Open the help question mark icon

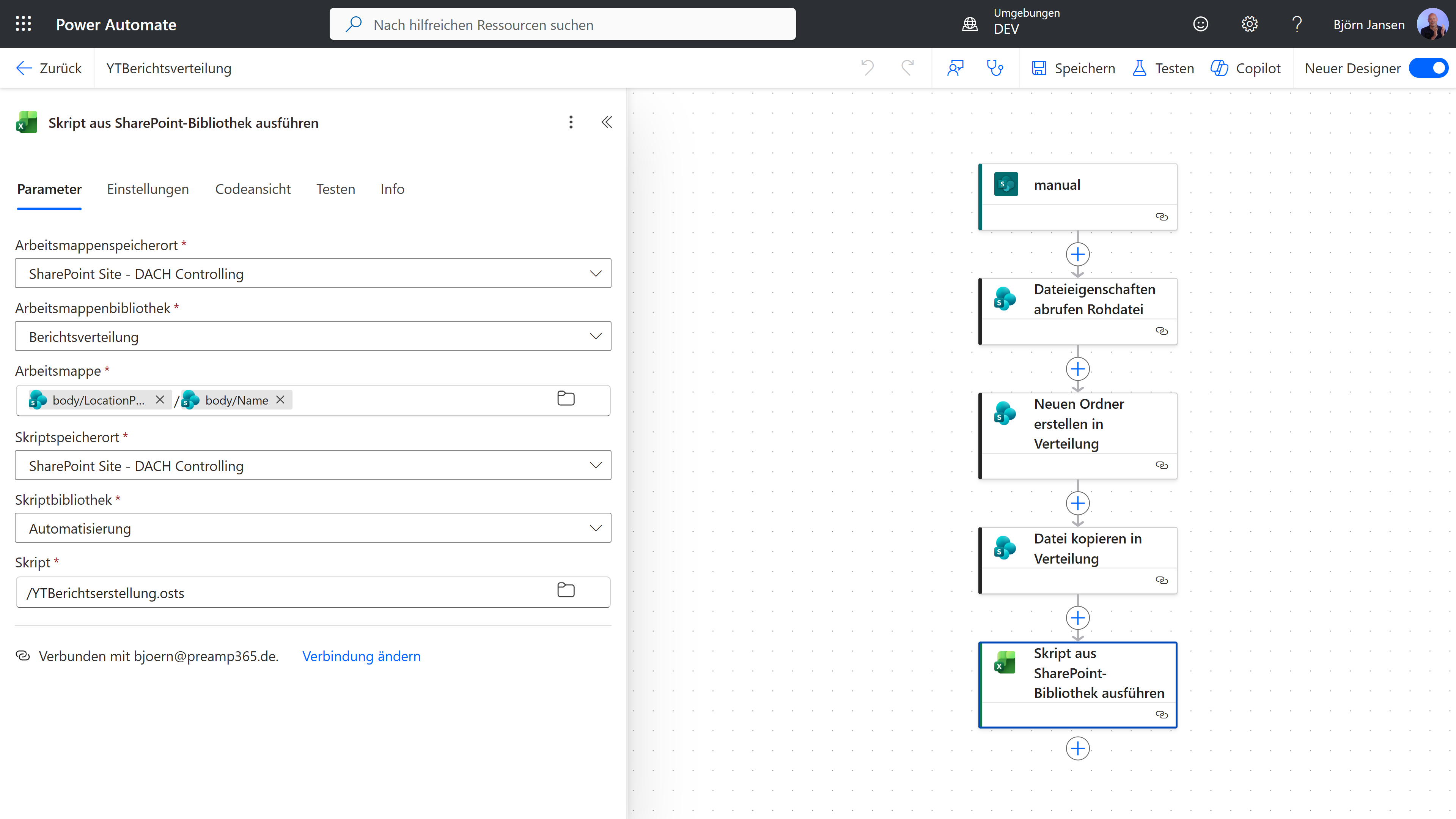coord(1297,24)
